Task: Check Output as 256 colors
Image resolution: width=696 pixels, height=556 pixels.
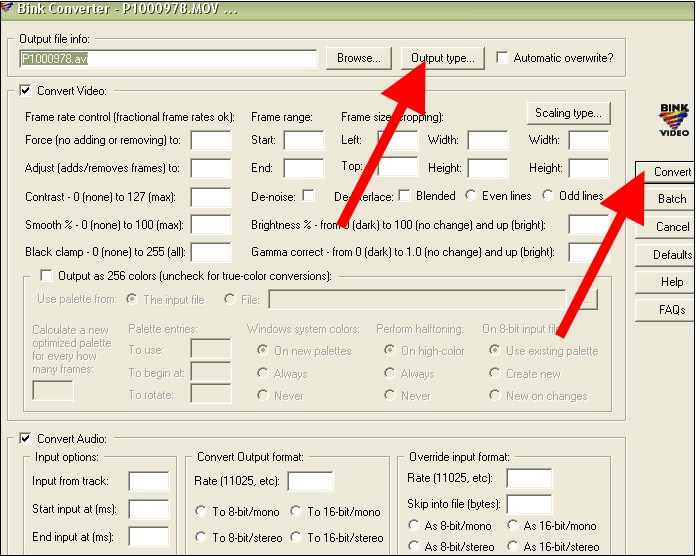Action: click(x=46, y=276)
